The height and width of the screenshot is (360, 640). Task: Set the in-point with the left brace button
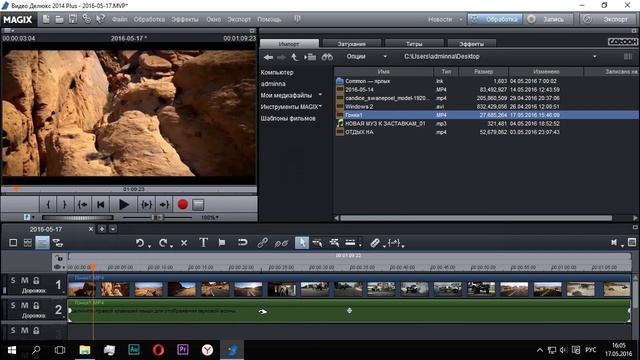pos(48,204)
